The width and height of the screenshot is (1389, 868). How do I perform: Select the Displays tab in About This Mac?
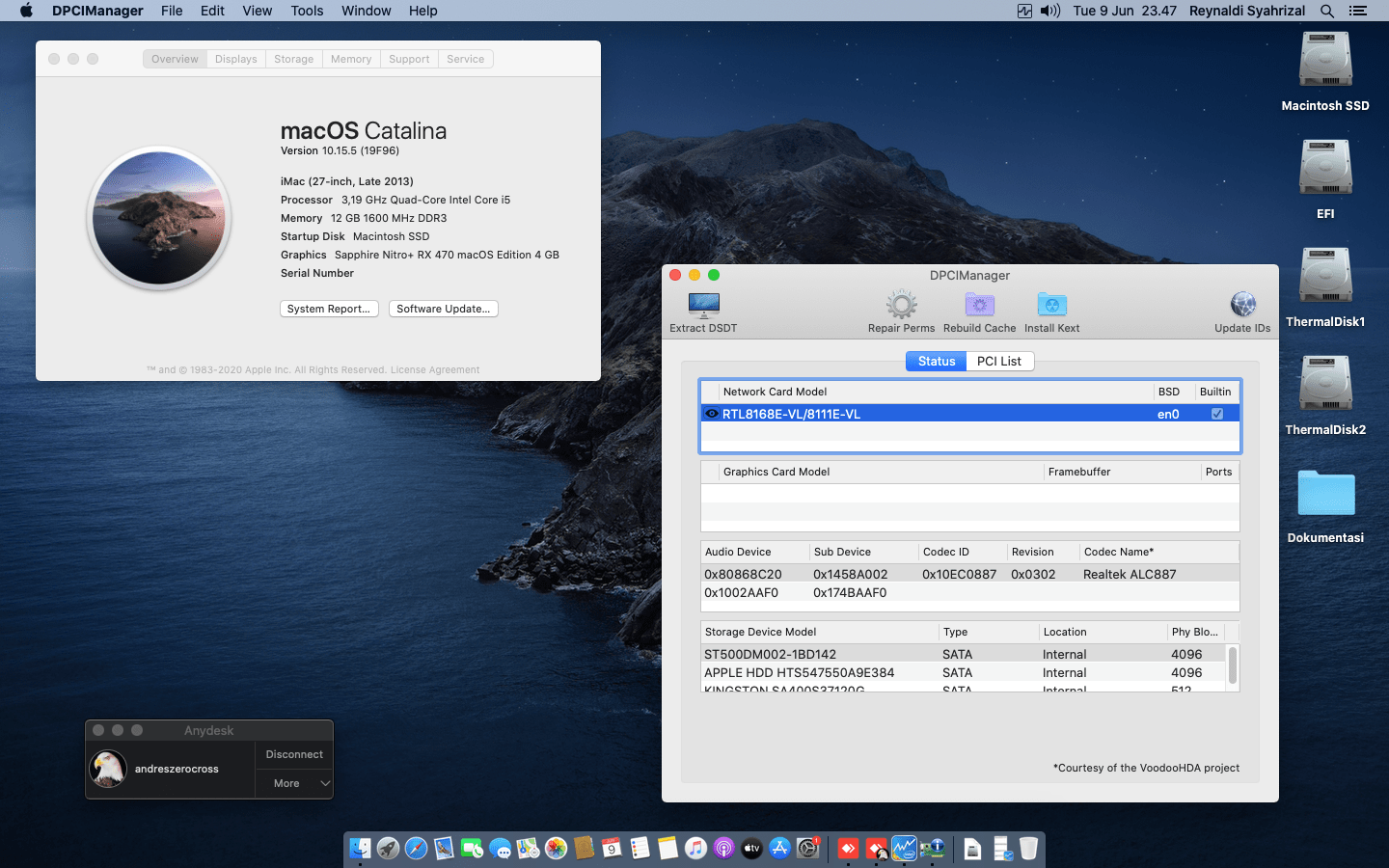(235, 59)
